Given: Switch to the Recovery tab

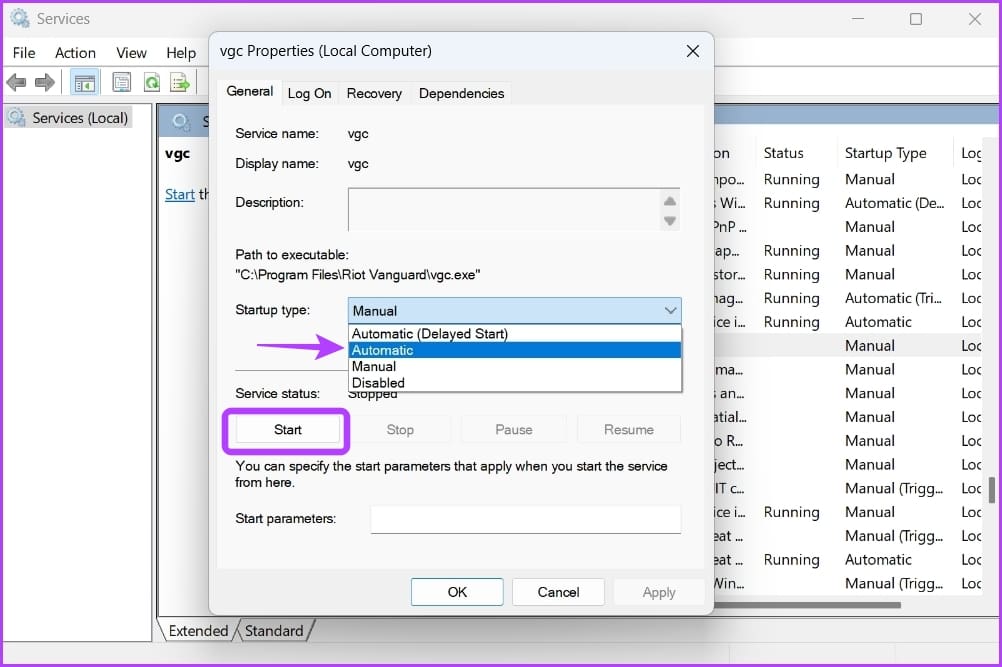Looking at the screenshot, I should pos(374,93).
